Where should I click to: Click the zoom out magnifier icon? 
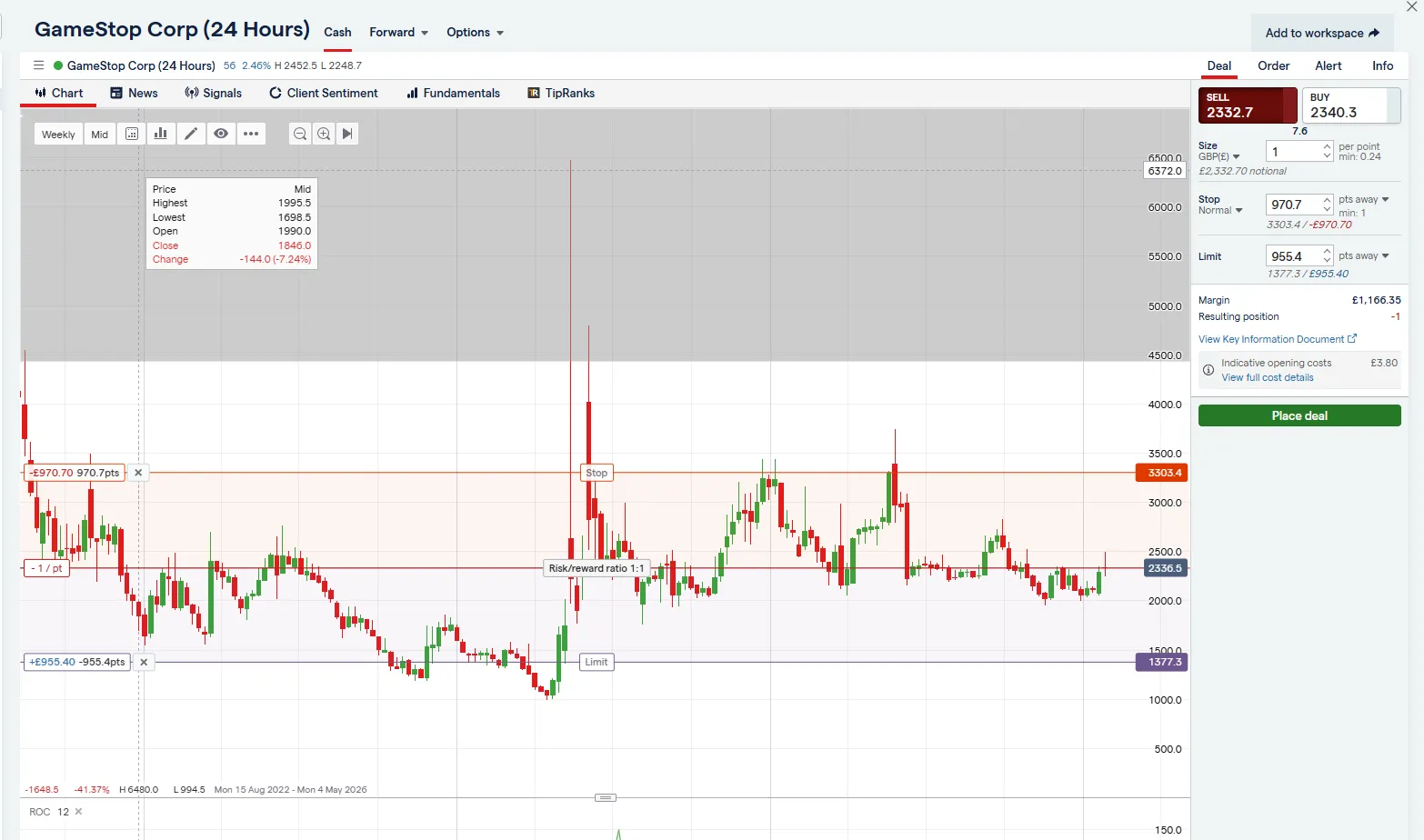click(x=300, y=134)
